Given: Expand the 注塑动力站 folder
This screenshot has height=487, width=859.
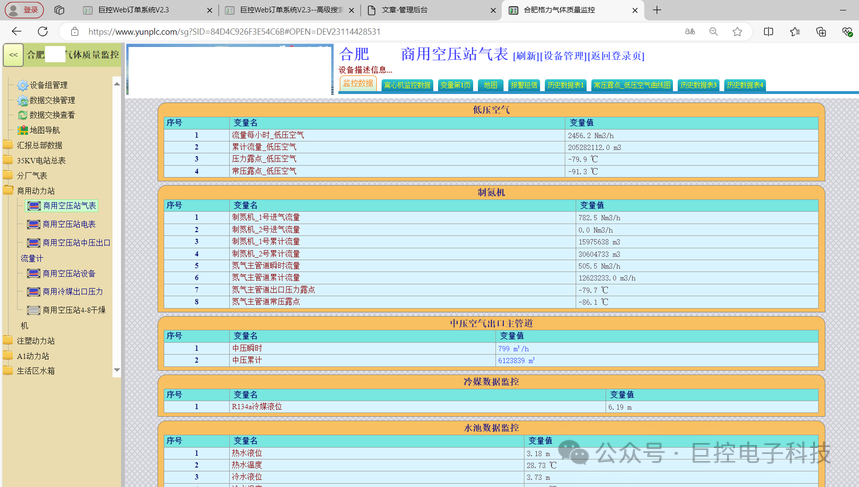Looking at the screenshot, I should (x=36, y=341).
